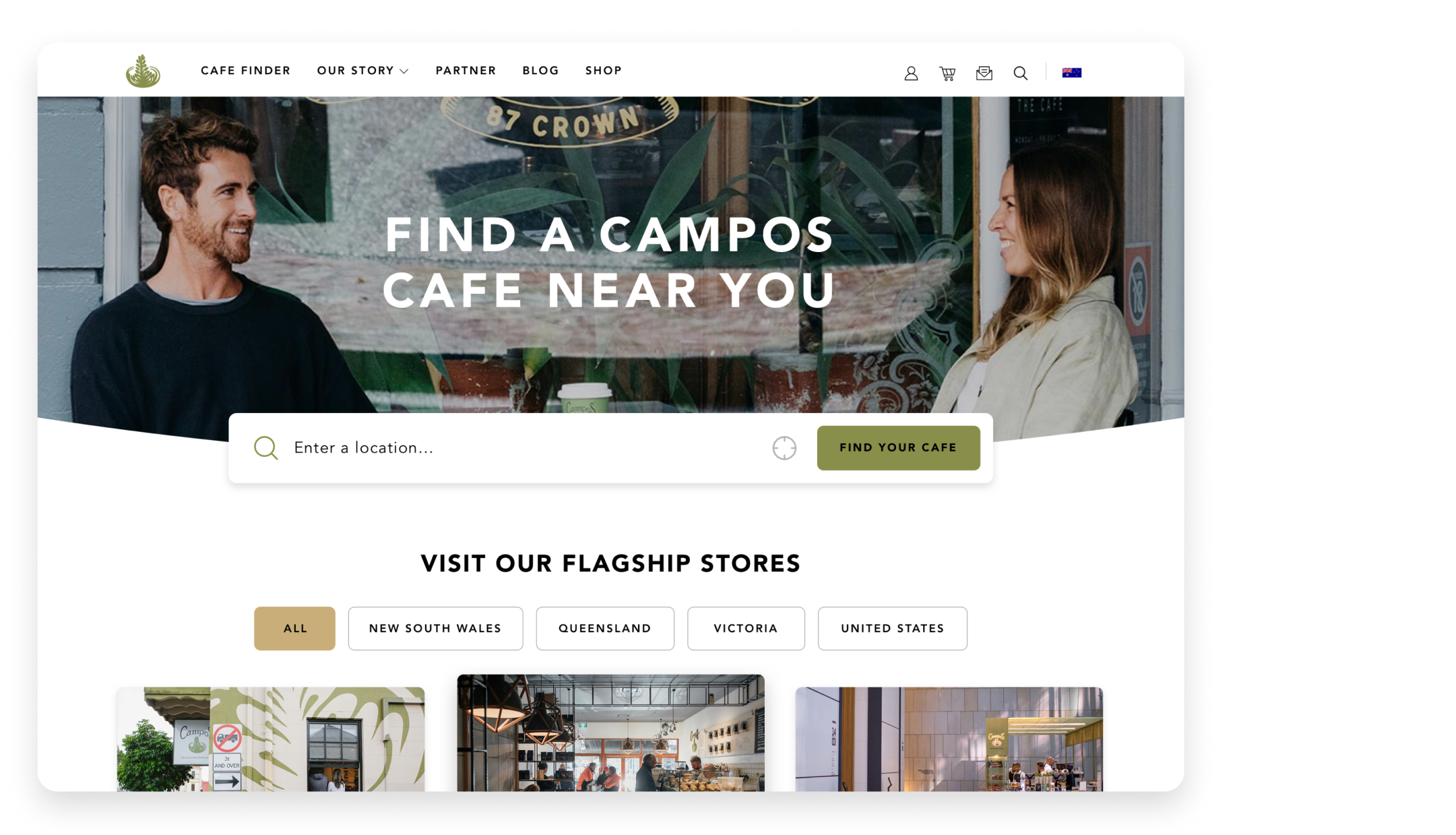Image resolution: width=1456 pixels, height=835 pixels.
Task: Use my current location crosshair icon
Action: tap(784, 447)
